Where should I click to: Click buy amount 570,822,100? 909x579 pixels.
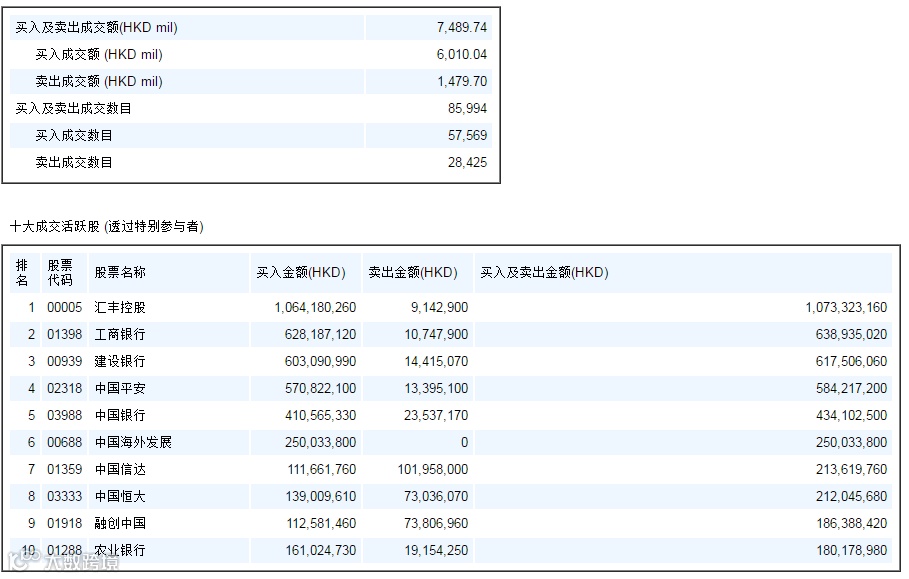point(321,388)
